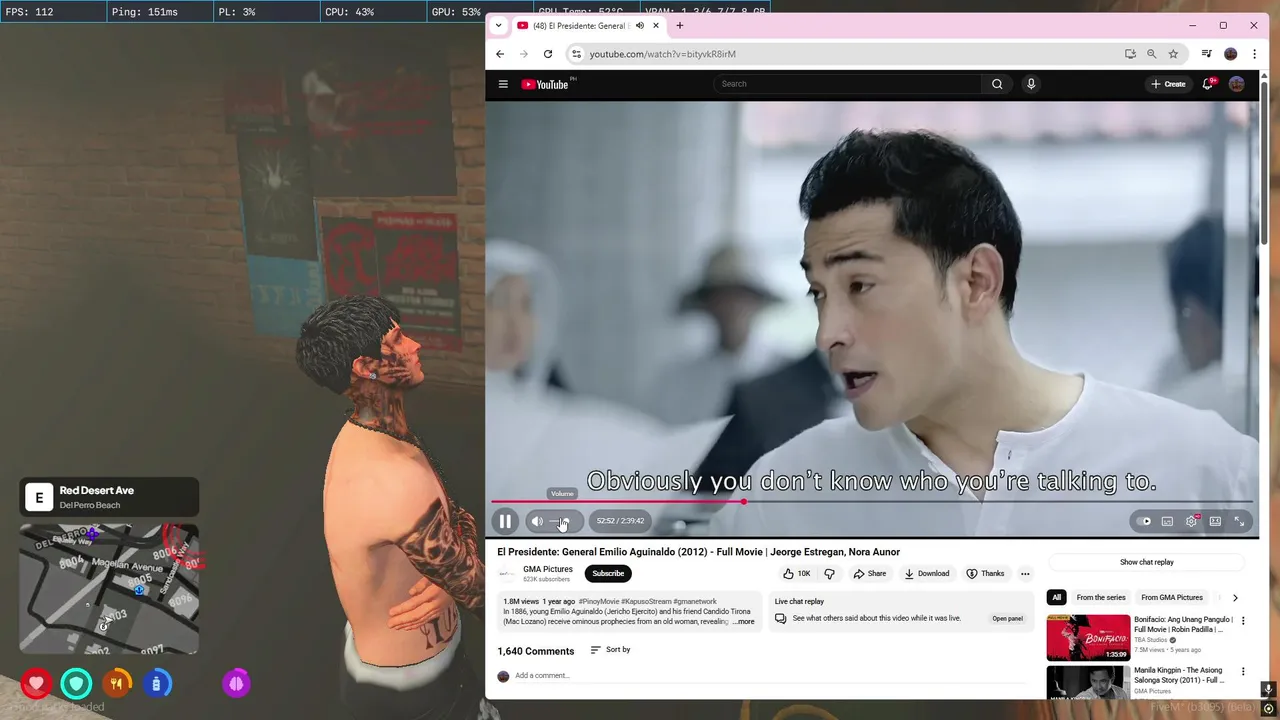This screenshot has width=1280, height=720.
Task: Open the GMA Pictures channel avatar
Action: [506, 574]
